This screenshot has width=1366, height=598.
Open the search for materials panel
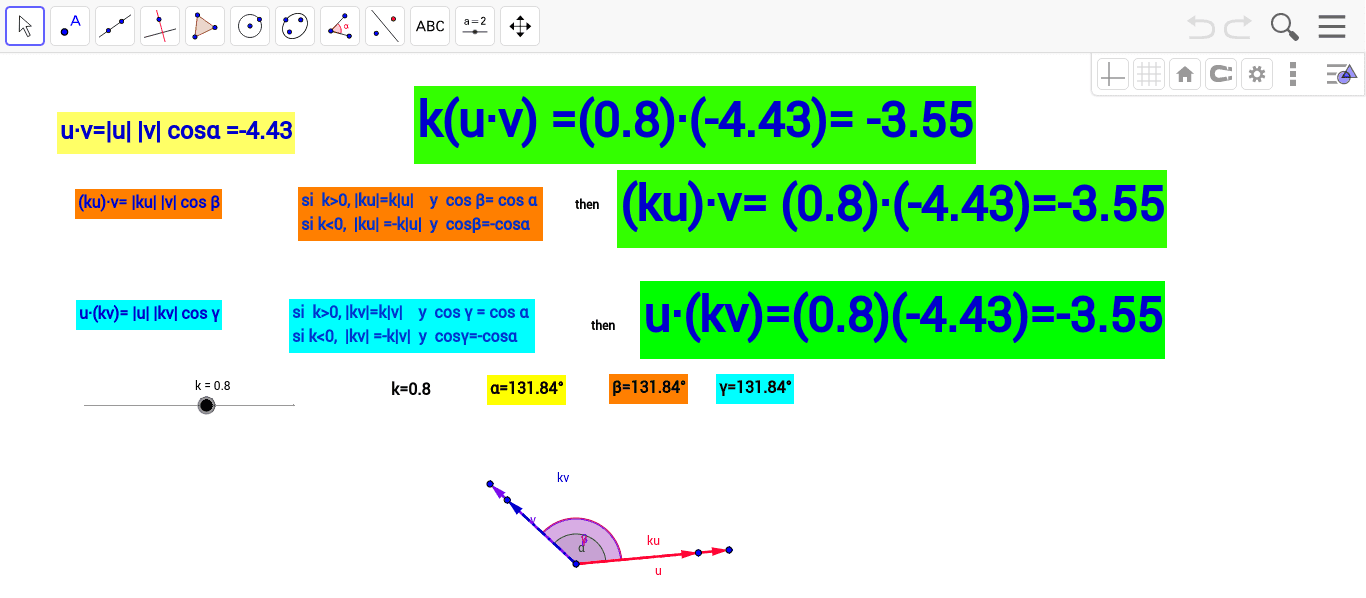coord(1284,27)
